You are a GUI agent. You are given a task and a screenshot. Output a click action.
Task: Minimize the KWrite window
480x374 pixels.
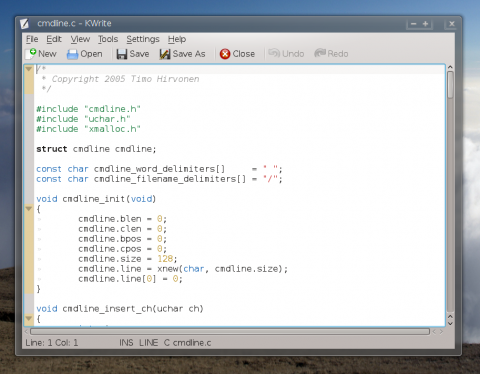[413, 24]
